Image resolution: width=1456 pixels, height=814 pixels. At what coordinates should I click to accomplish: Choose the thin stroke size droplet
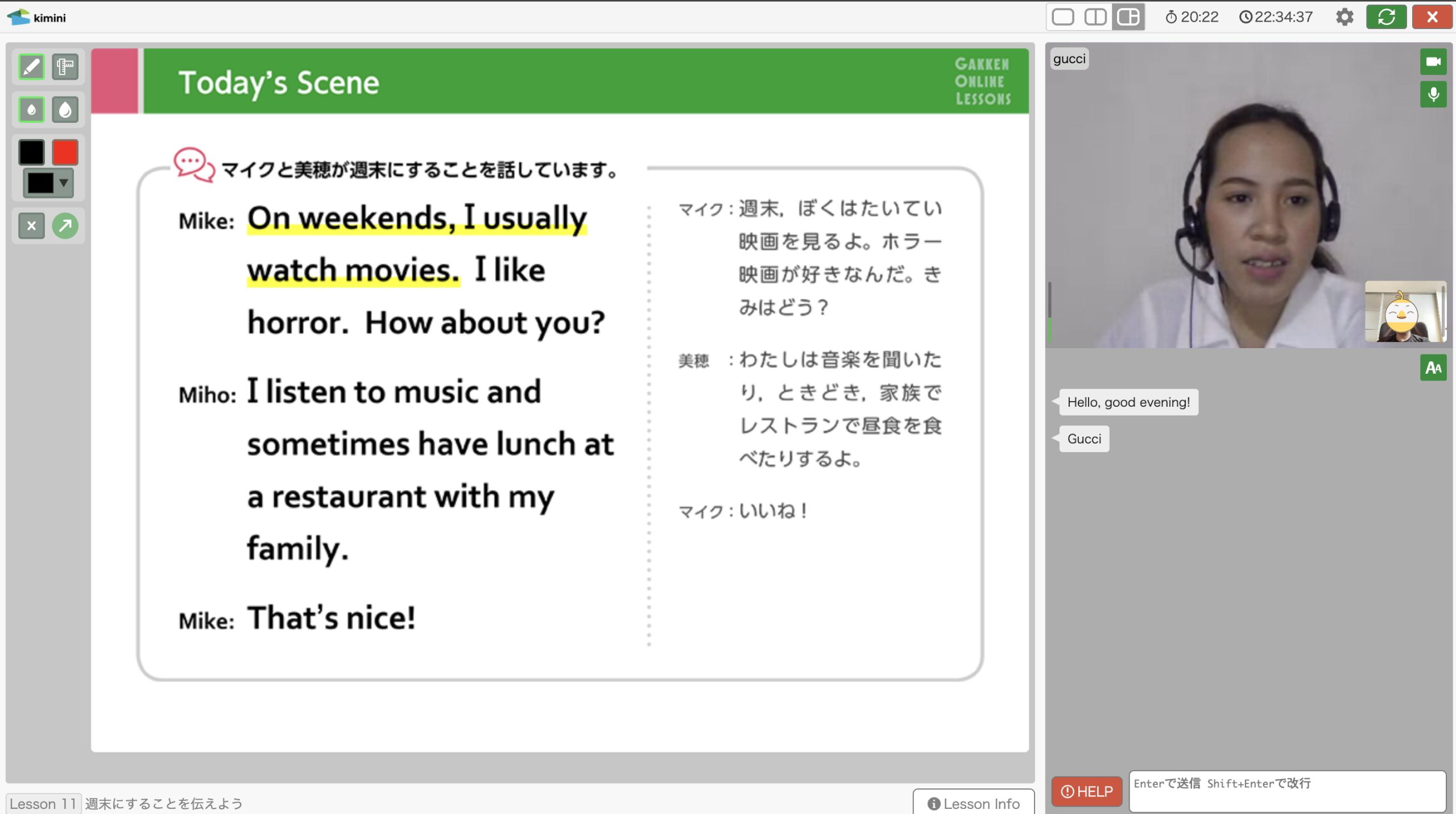coord(31,109)
